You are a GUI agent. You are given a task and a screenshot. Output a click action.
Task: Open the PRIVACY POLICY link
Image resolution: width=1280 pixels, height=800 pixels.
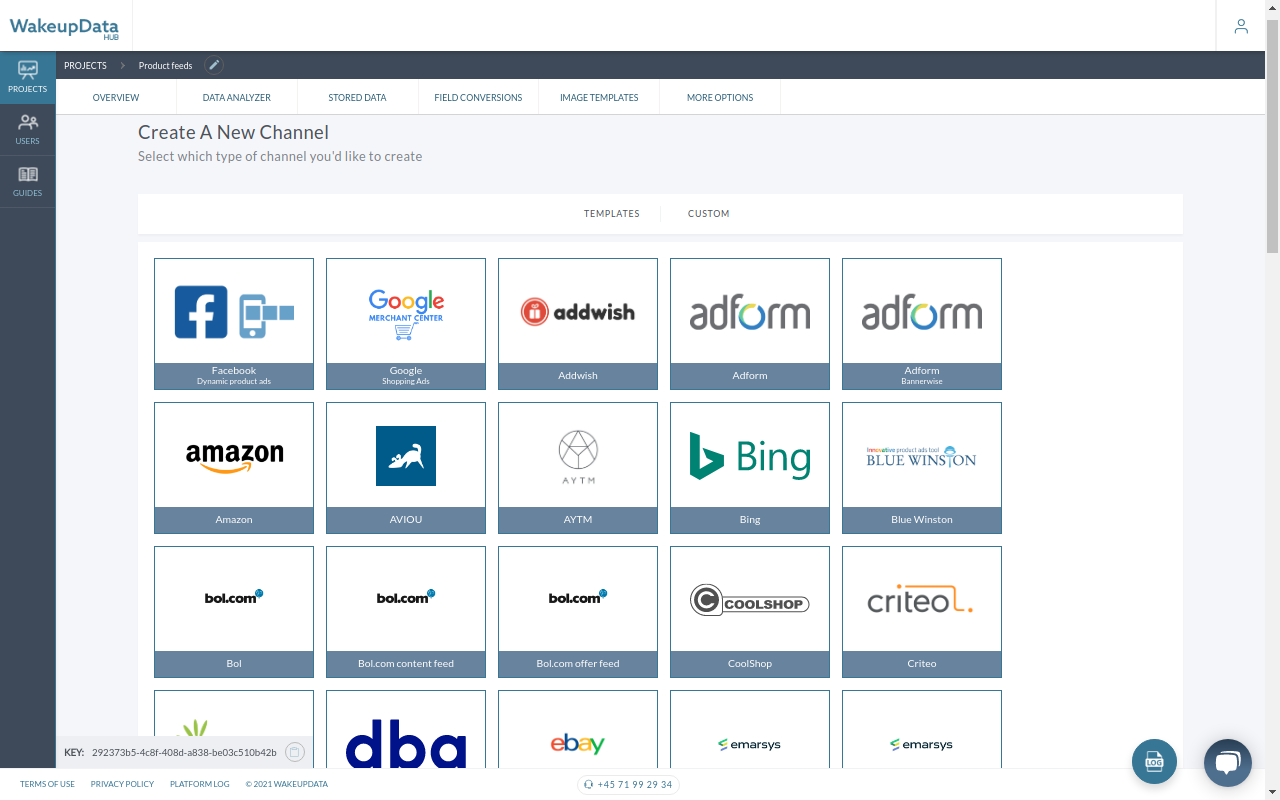pyautogui.click(x=121, y=784)
